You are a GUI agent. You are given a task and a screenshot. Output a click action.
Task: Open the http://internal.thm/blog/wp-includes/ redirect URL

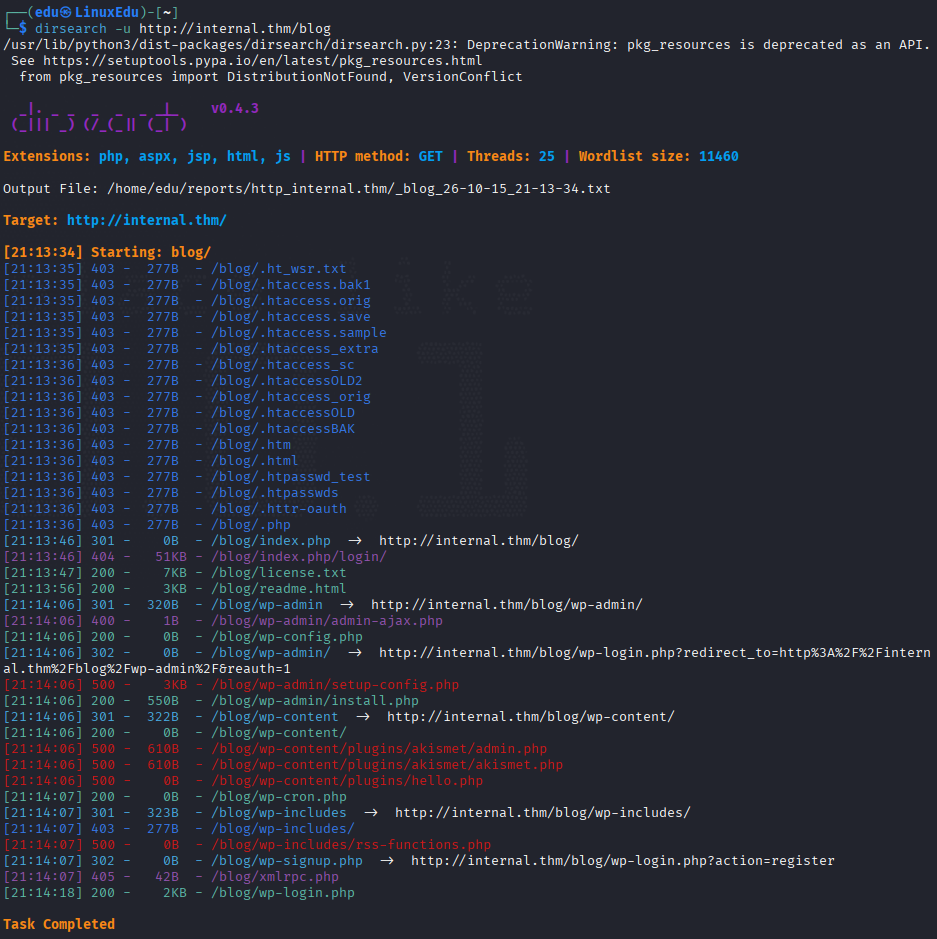coord(542,813)
